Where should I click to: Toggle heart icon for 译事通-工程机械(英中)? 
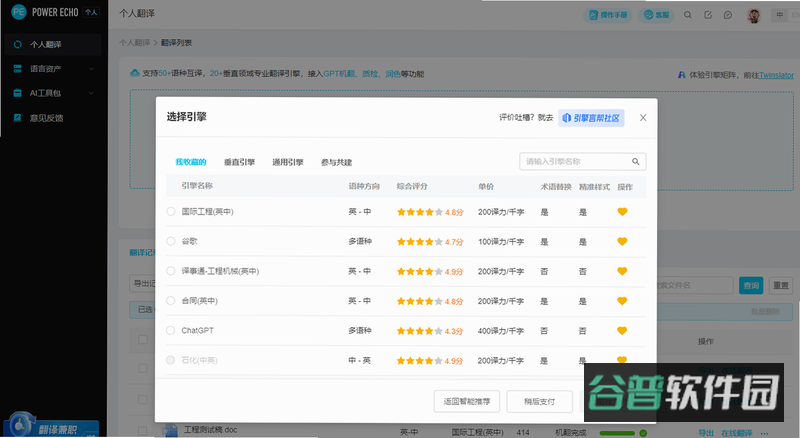(622, 271)
